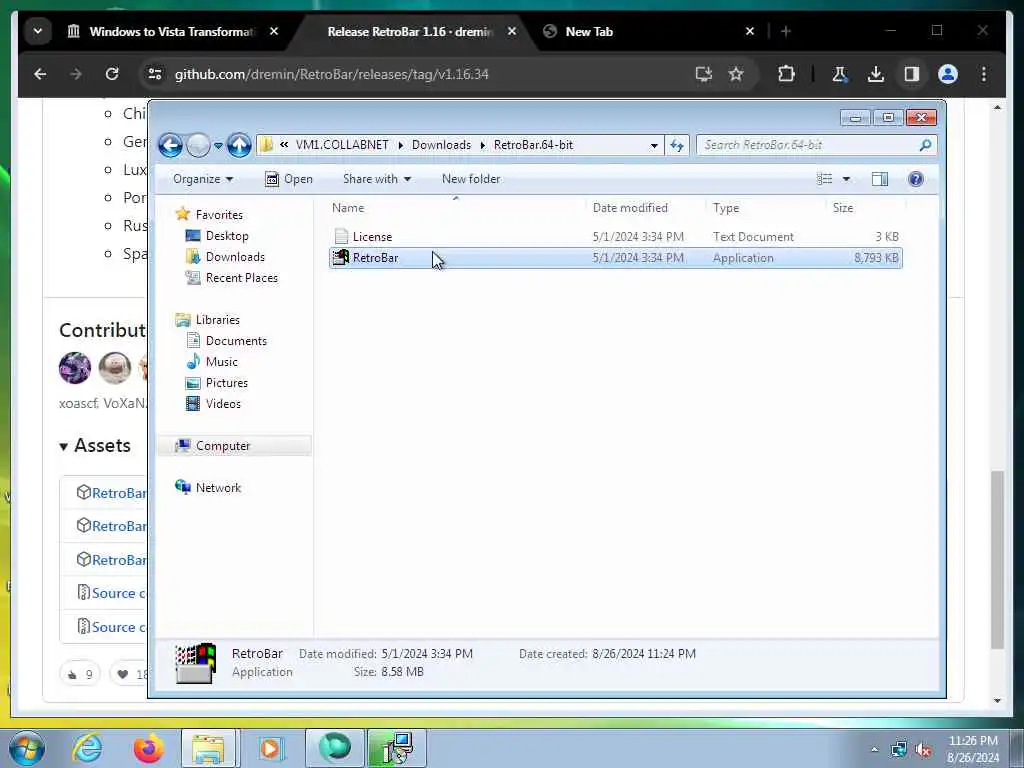1024x768 pixels.
Task: Switch to Windows to Vista Transformation tab
Action: click(173, 31)
